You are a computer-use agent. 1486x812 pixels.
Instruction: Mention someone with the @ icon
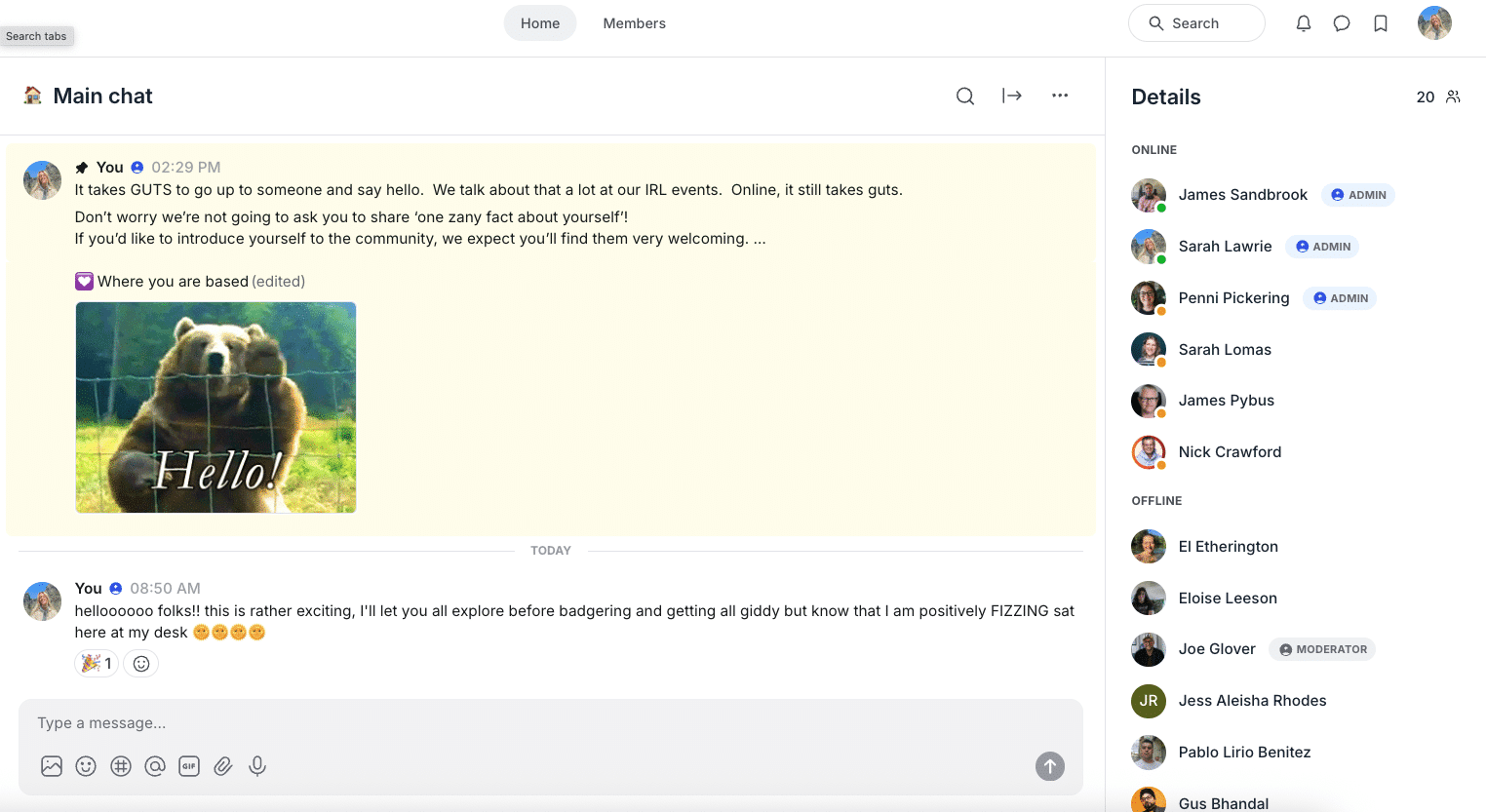(x=155, y=766)
